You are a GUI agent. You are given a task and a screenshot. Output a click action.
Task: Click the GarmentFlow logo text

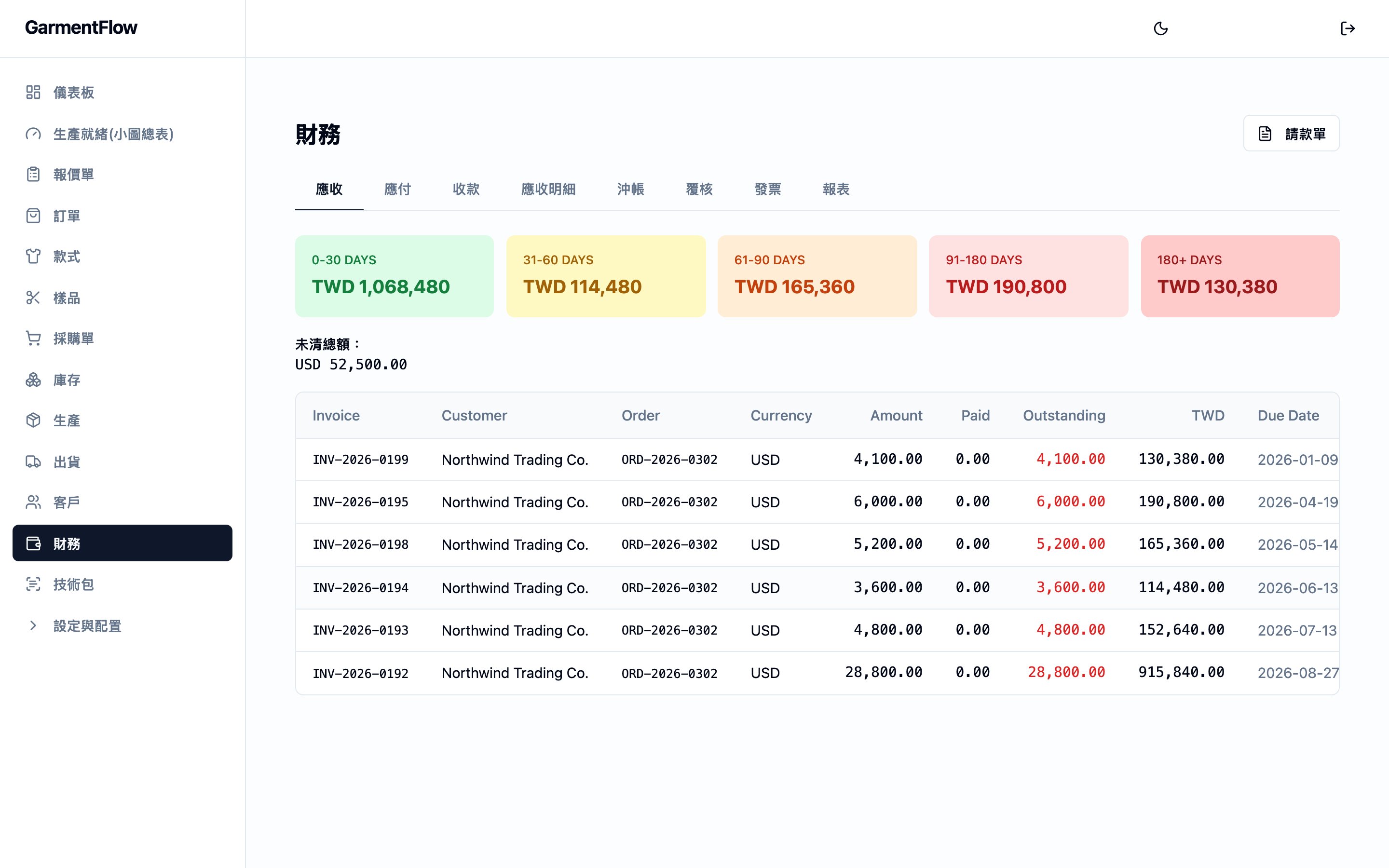click(x=81, y=27)
